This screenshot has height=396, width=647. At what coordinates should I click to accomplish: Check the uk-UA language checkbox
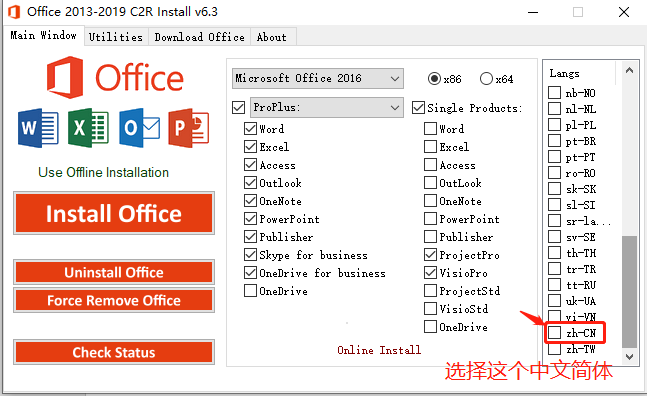click(x=555, y=301)
